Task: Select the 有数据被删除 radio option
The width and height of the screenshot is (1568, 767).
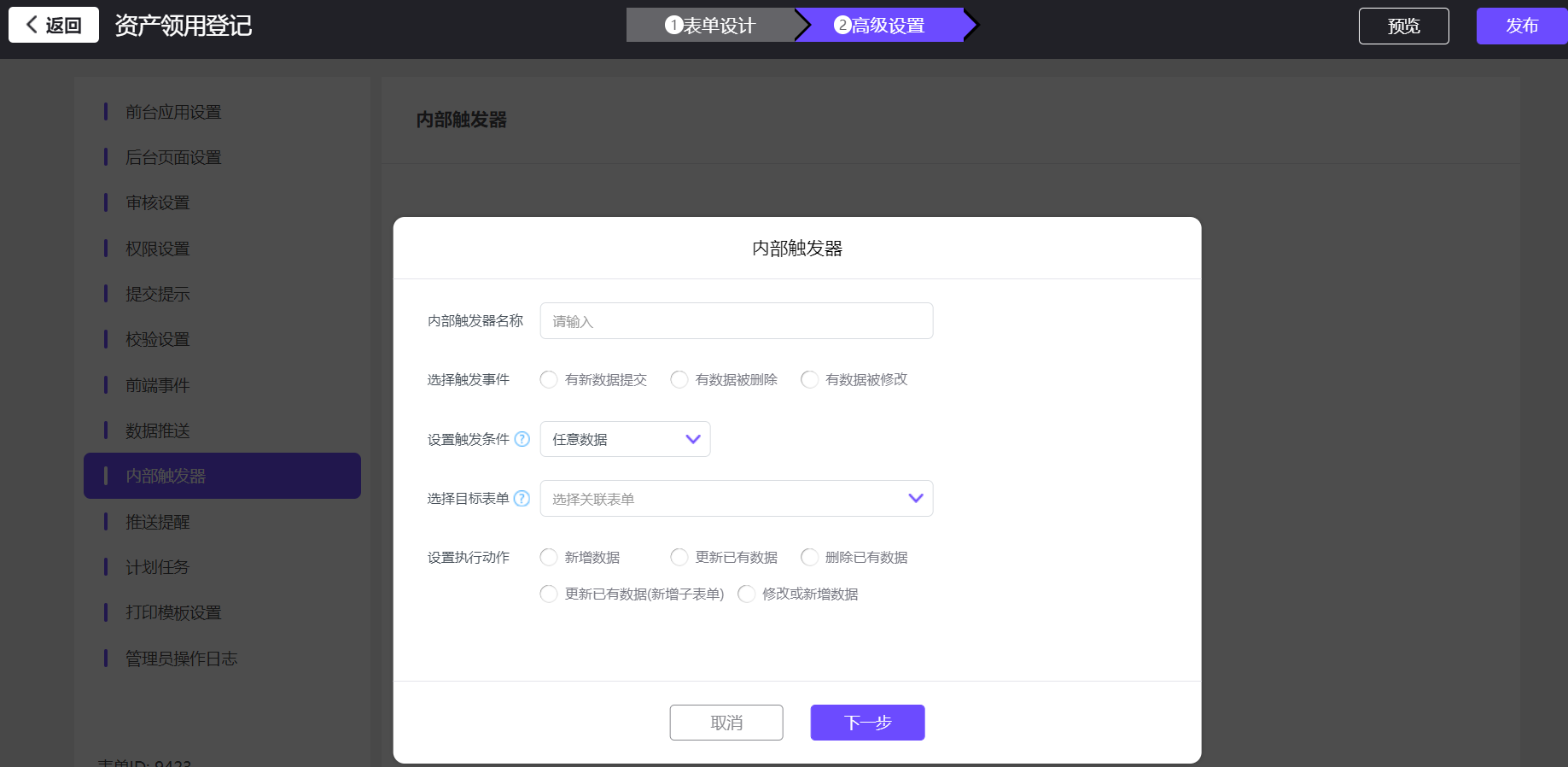Action: coord(679,379)
